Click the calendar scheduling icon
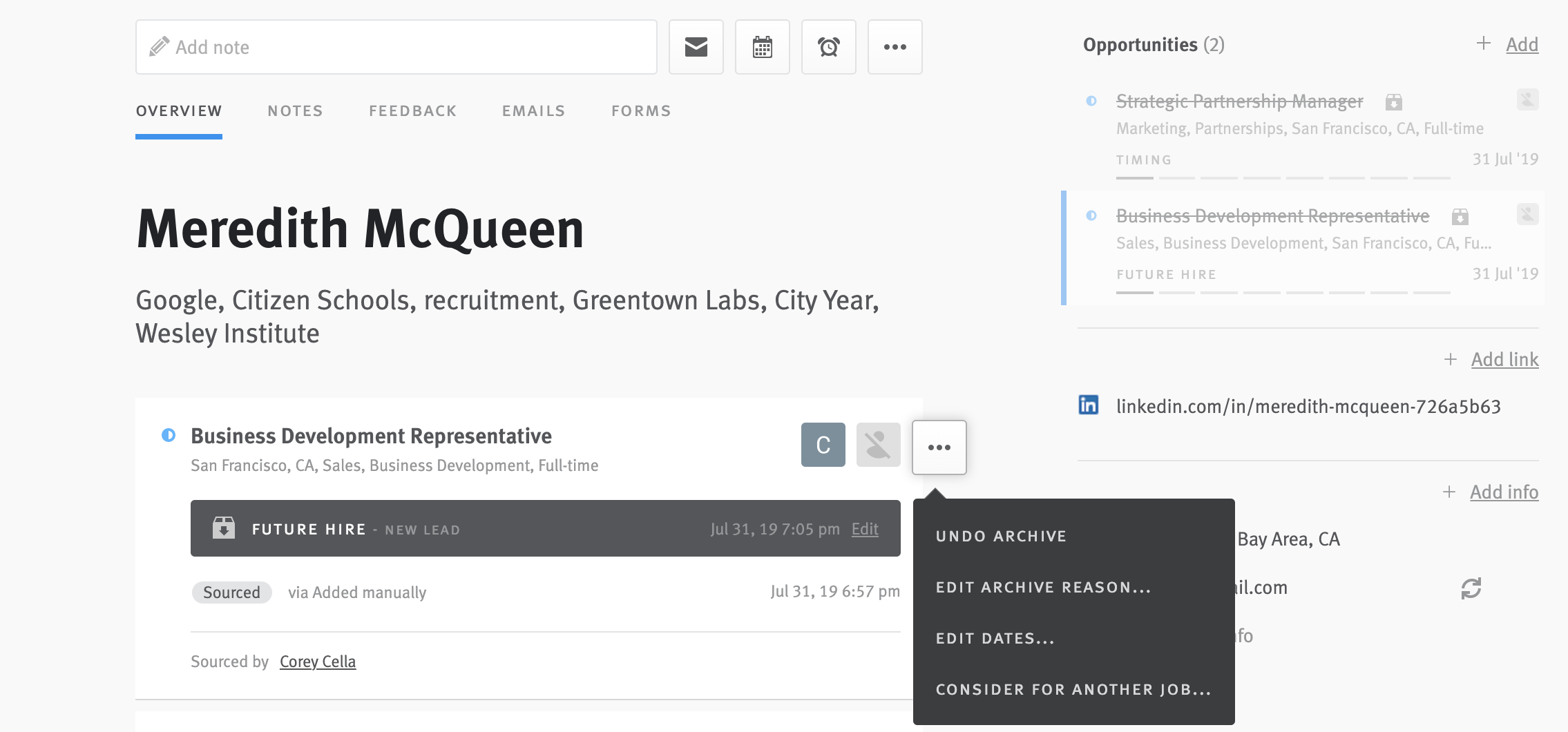 [762, 47]
